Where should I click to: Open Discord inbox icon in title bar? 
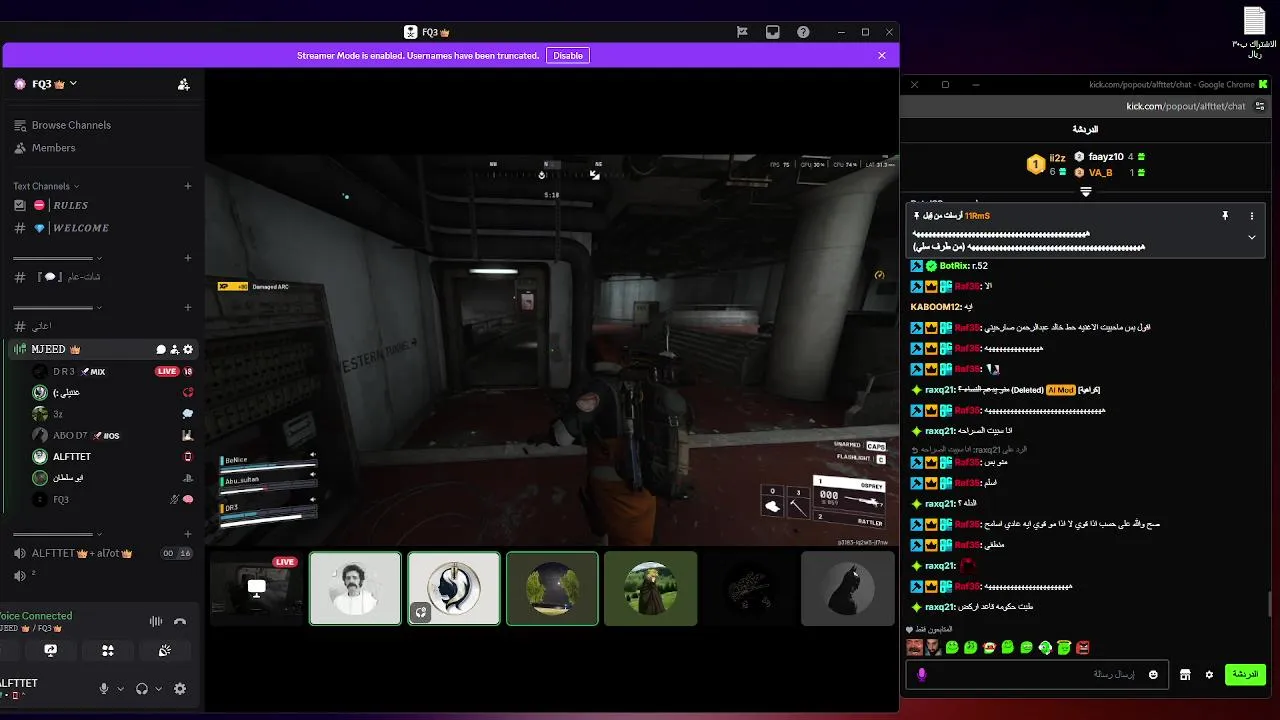pyautogui.click(x=773, y=32)
